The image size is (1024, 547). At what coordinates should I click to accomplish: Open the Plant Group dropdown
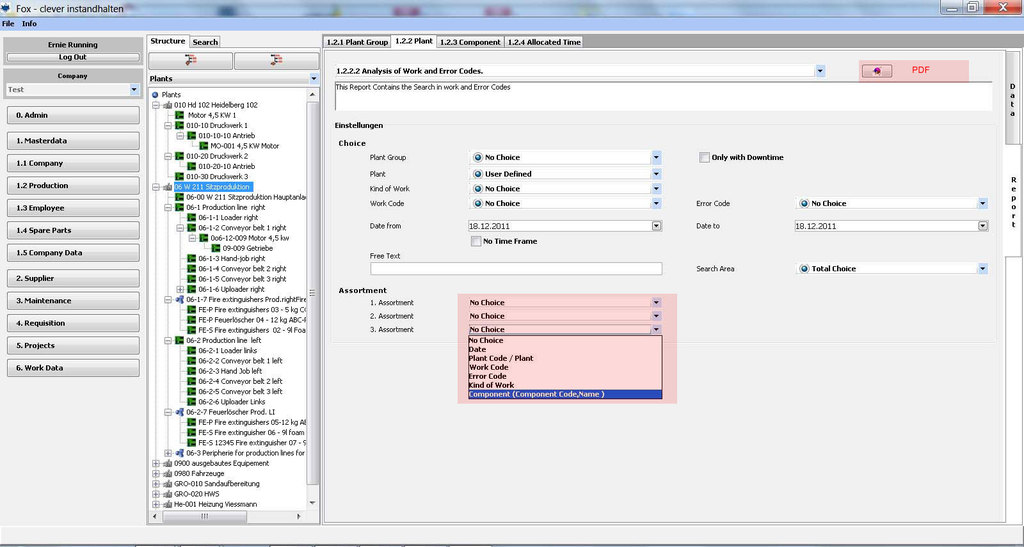click(656, 158)
